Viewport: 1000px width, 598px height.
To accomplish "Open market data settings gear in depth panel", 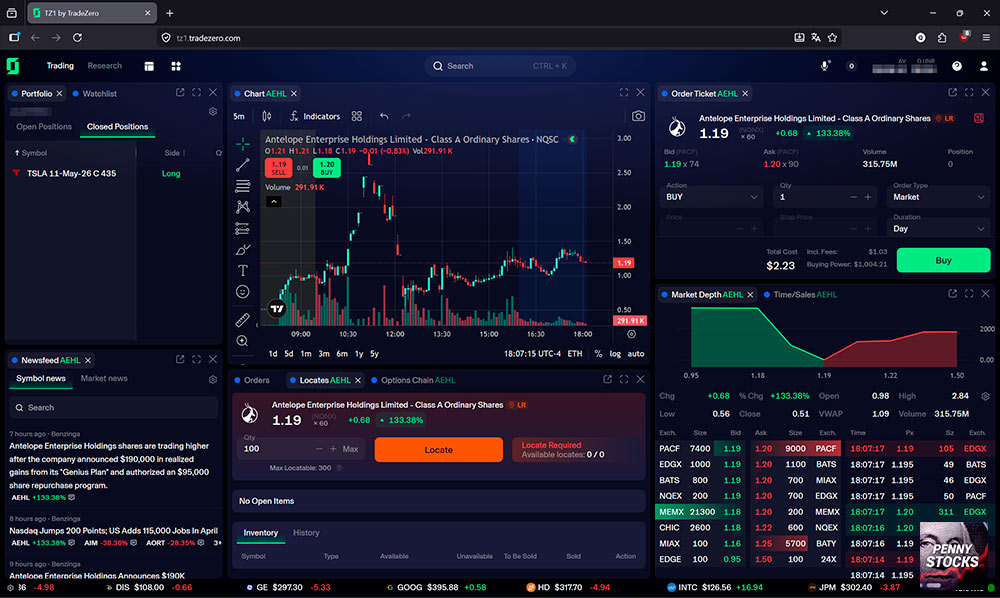I will [985, 396].
